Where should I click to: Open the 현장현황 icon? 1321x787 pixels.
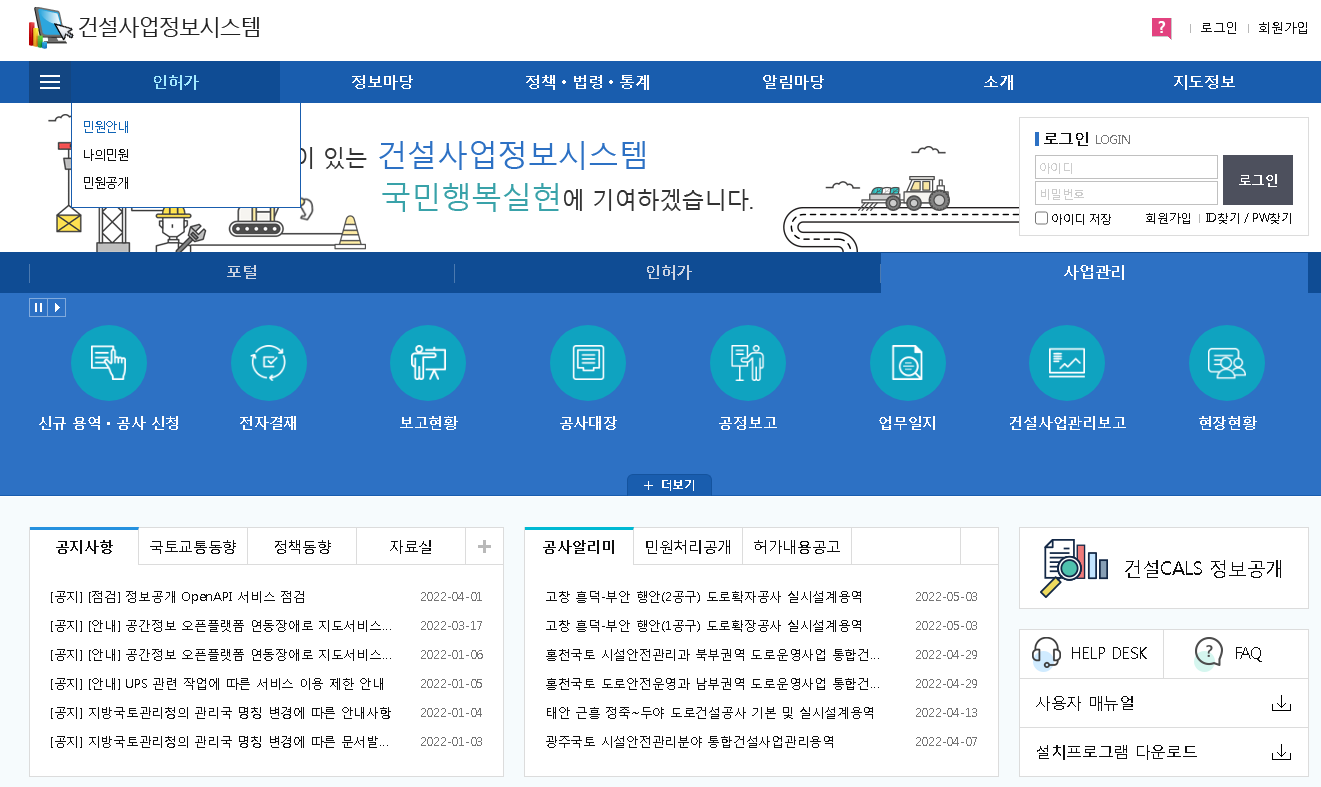[x=1227, y=363]
